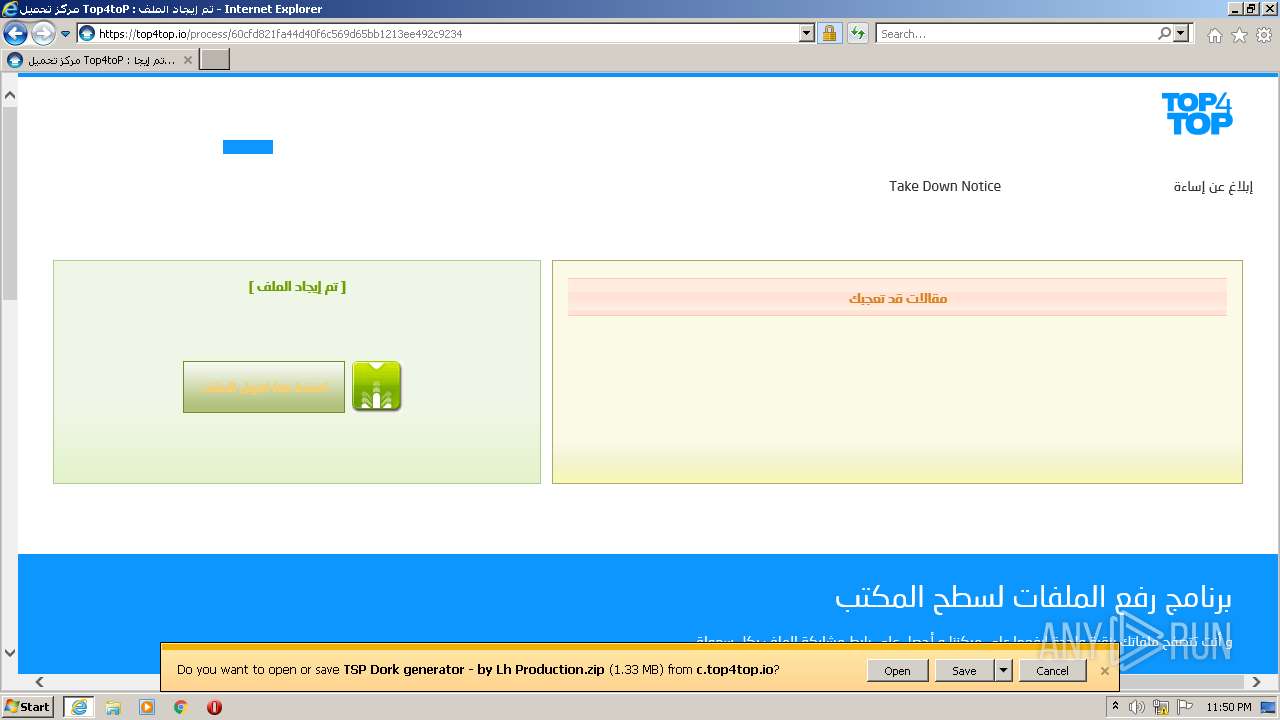Click Save in download bar

(x=964, y=671)
